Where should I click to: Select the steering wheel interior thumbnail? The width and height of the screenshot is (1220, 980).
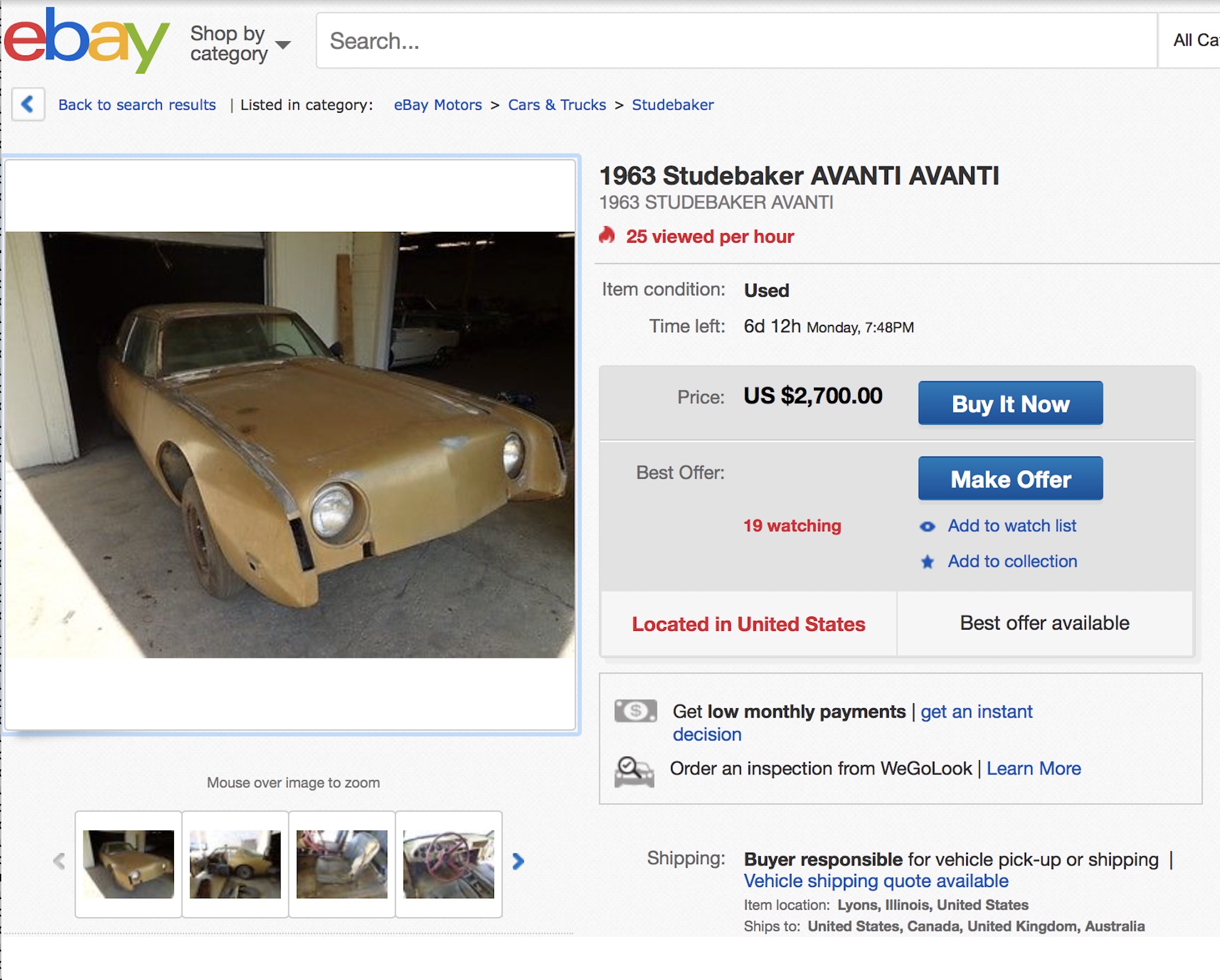[448, 863]
